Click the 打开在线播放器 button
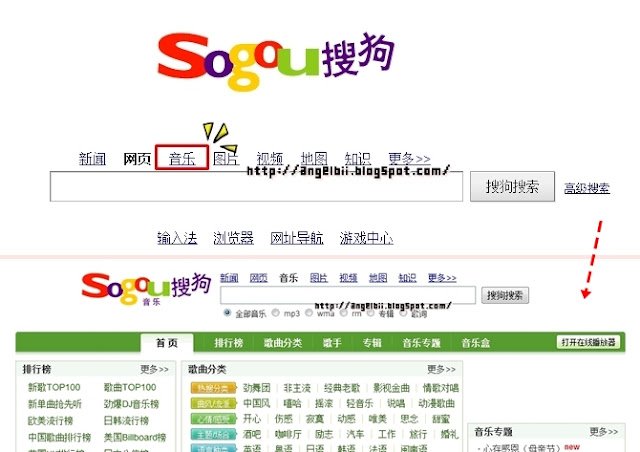 (x=588, y=342)
